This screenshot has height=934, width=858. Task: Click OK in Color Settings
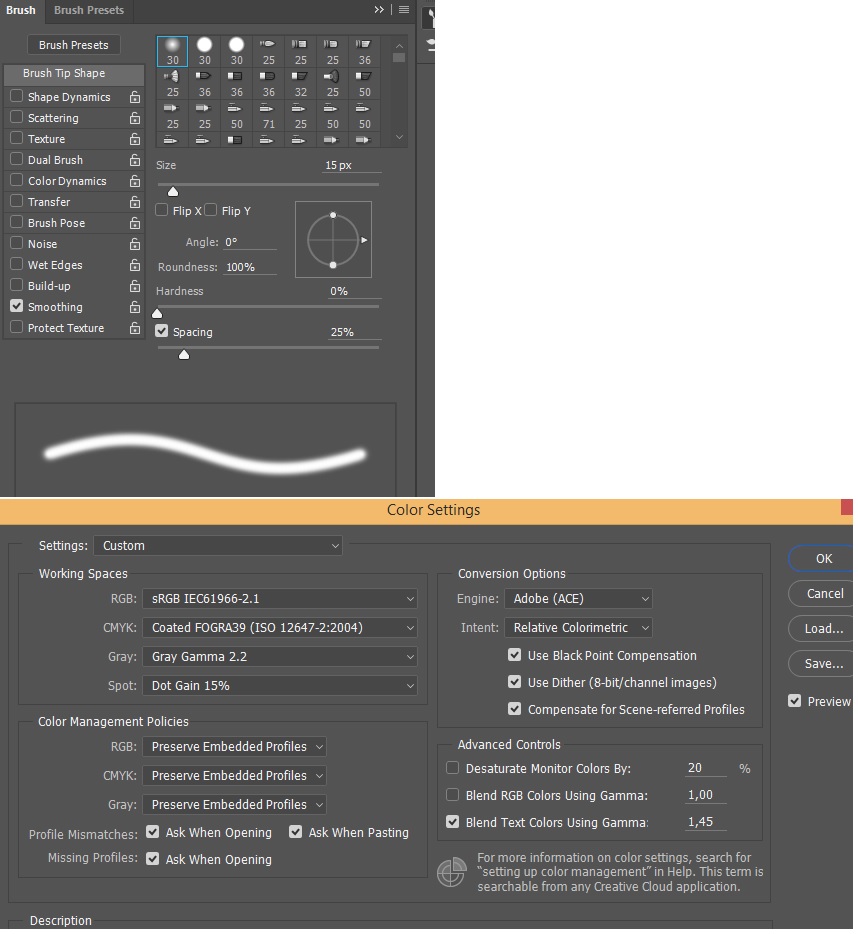(822, 559)
